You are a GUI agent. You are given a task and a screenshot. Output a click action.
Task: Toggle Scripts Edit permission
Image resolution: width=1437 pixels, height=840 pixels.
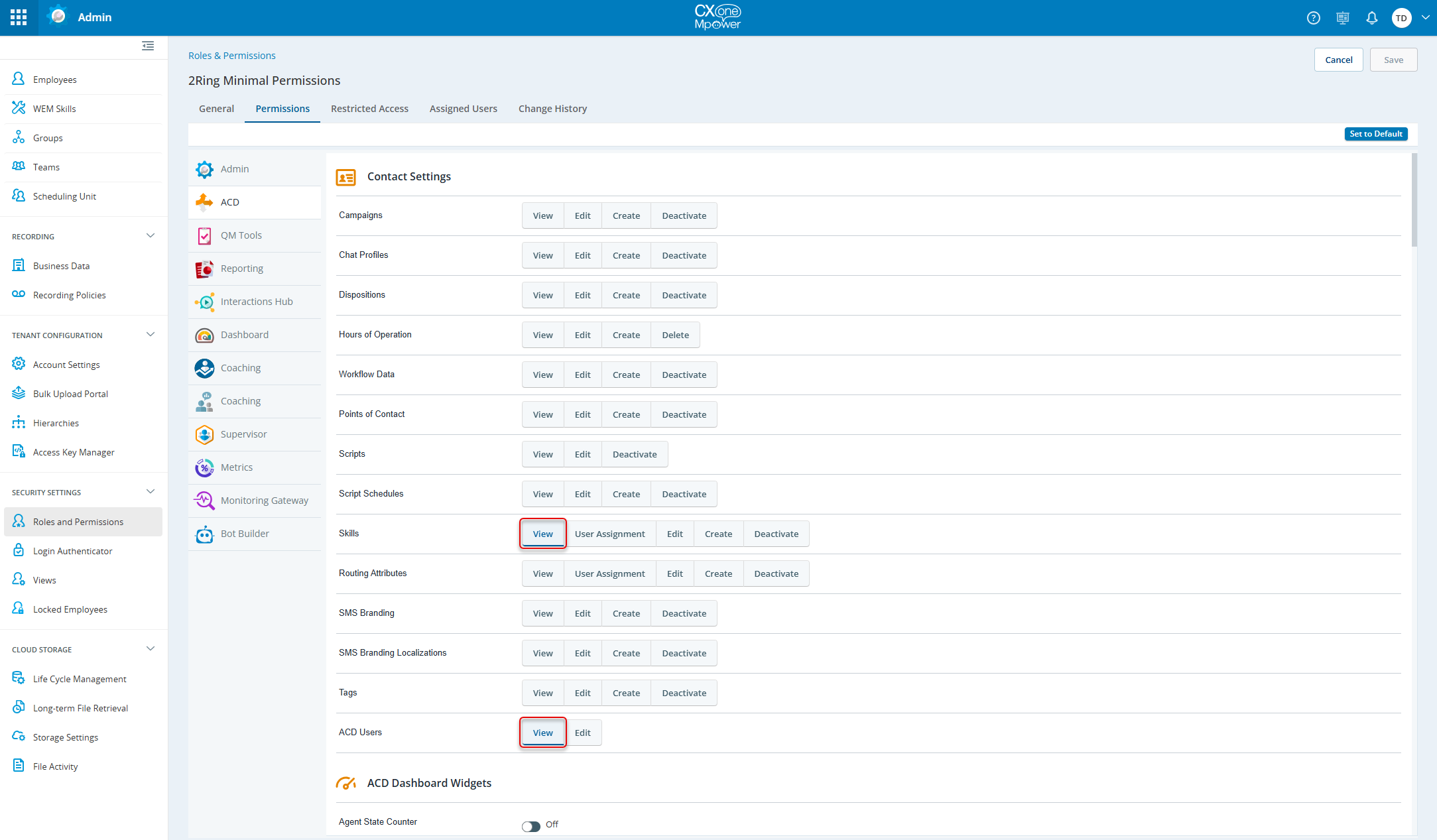(x=582, y=454)
